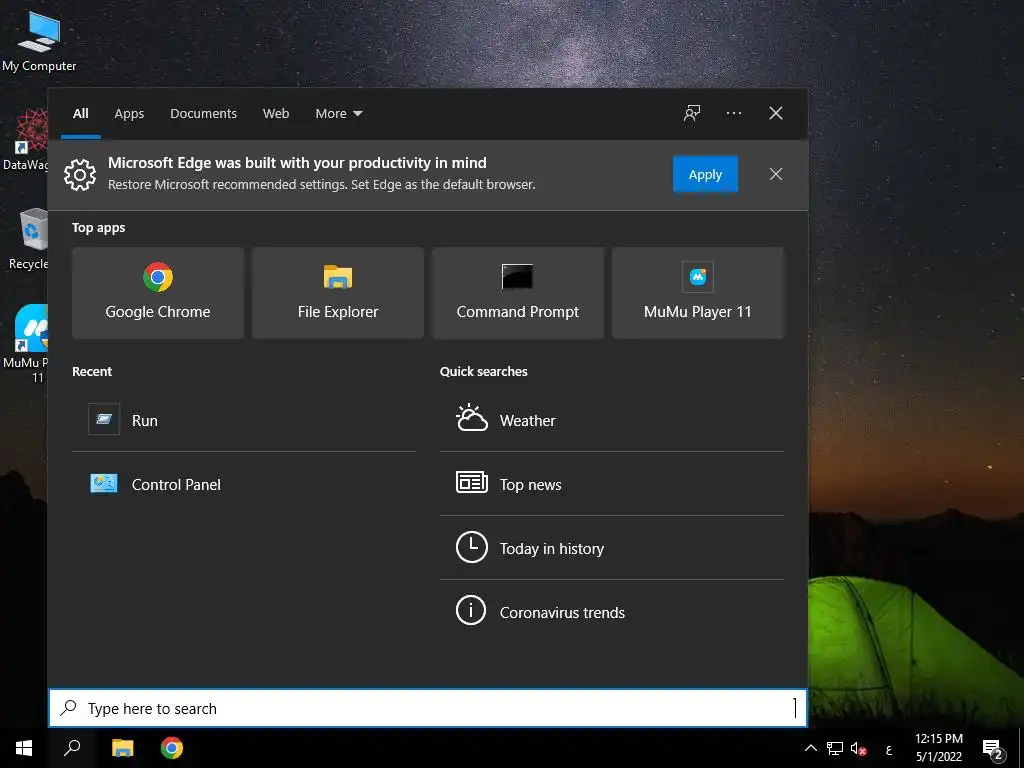
Task: Click the search feedback person icon
Action: point(692,113)
